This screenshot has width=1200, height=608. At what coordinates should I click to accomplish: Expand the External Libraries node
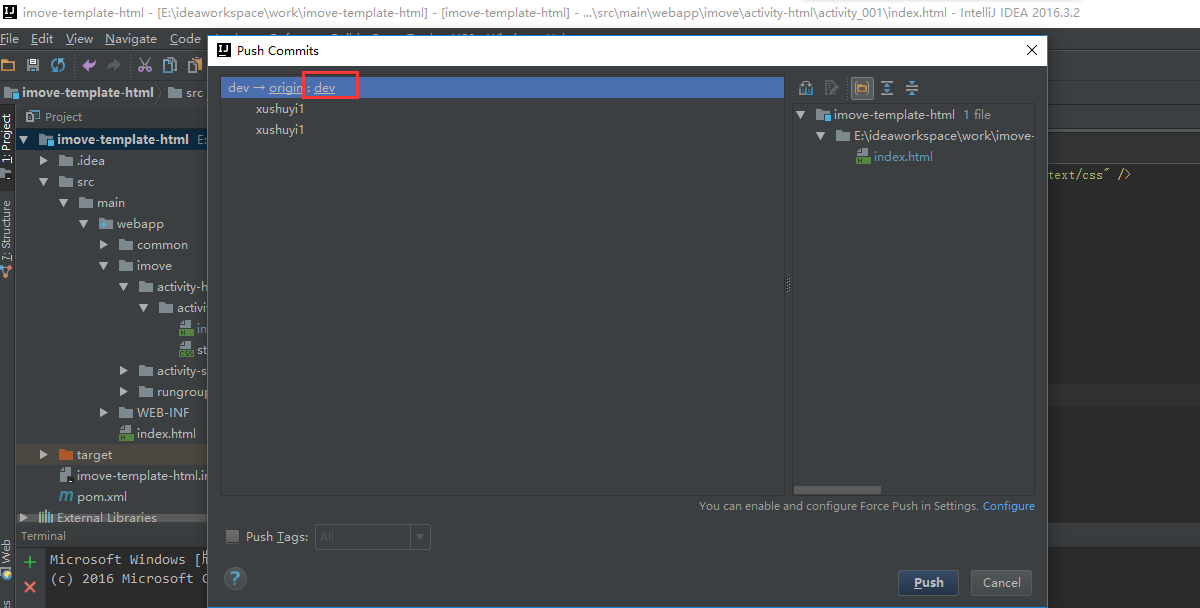[x=24, y=518]
